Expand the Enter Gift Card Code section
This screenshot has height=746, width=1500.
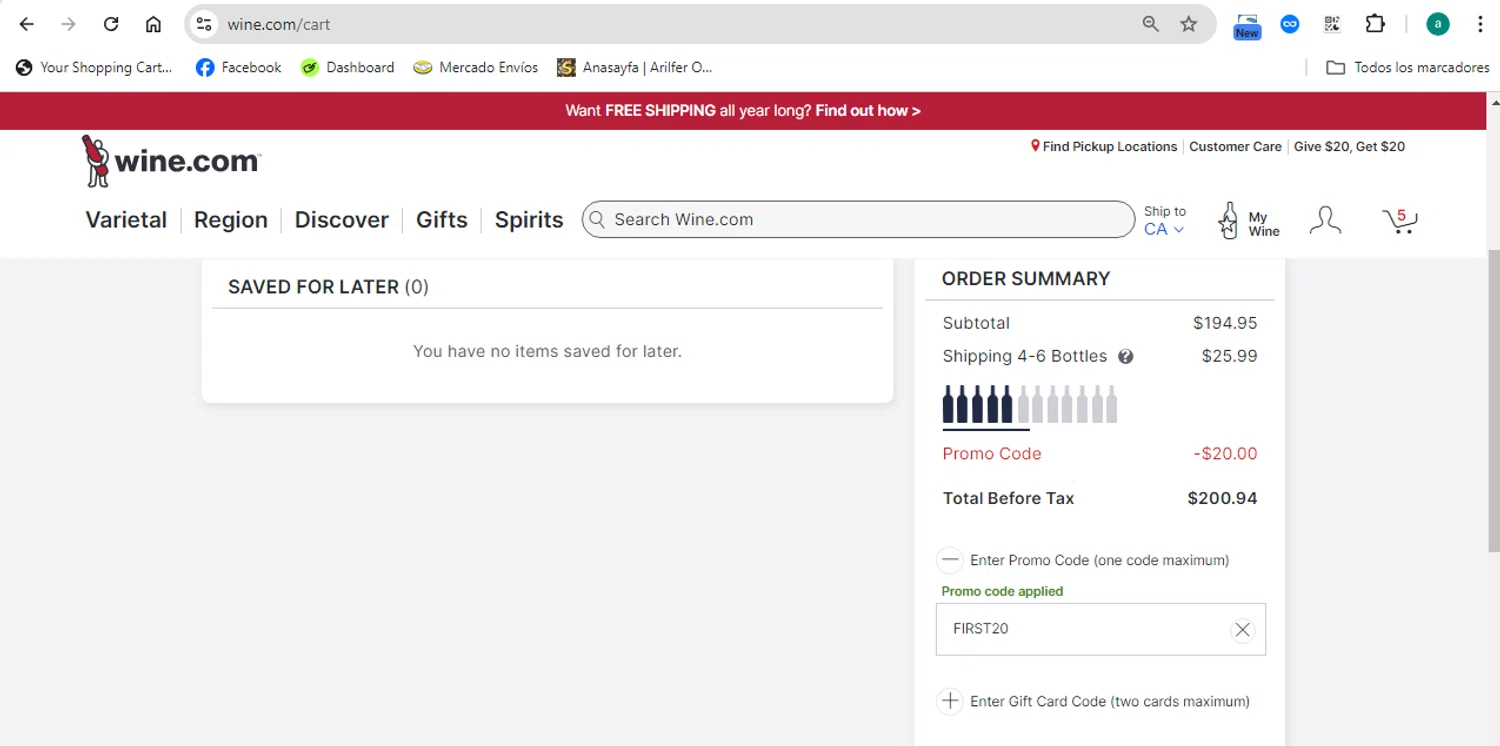point(950,701)
